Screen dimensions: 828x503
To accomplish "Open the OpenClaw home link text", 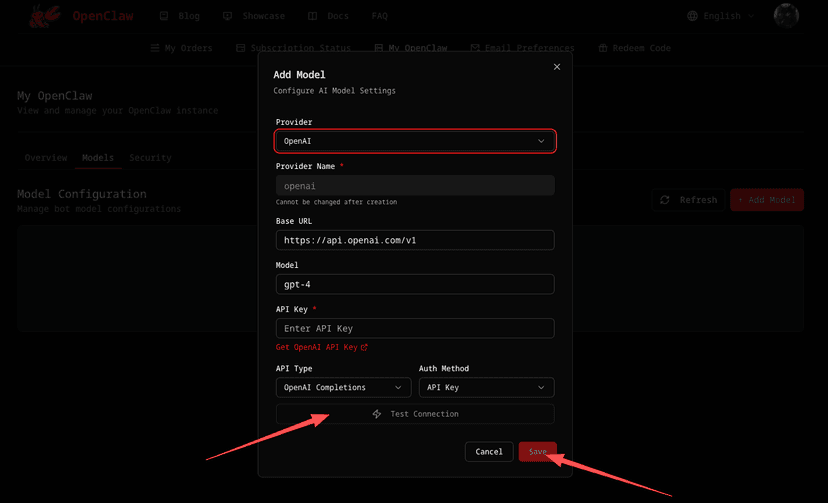I will click(x=103, y=16).
